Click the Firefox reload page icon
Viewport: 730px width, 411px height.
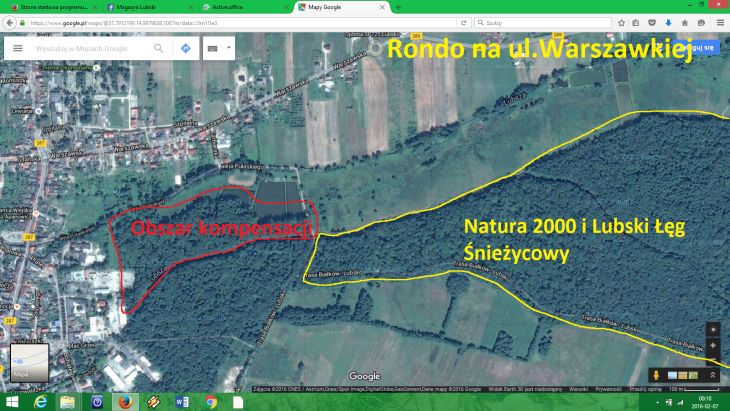tap(464, 21)
